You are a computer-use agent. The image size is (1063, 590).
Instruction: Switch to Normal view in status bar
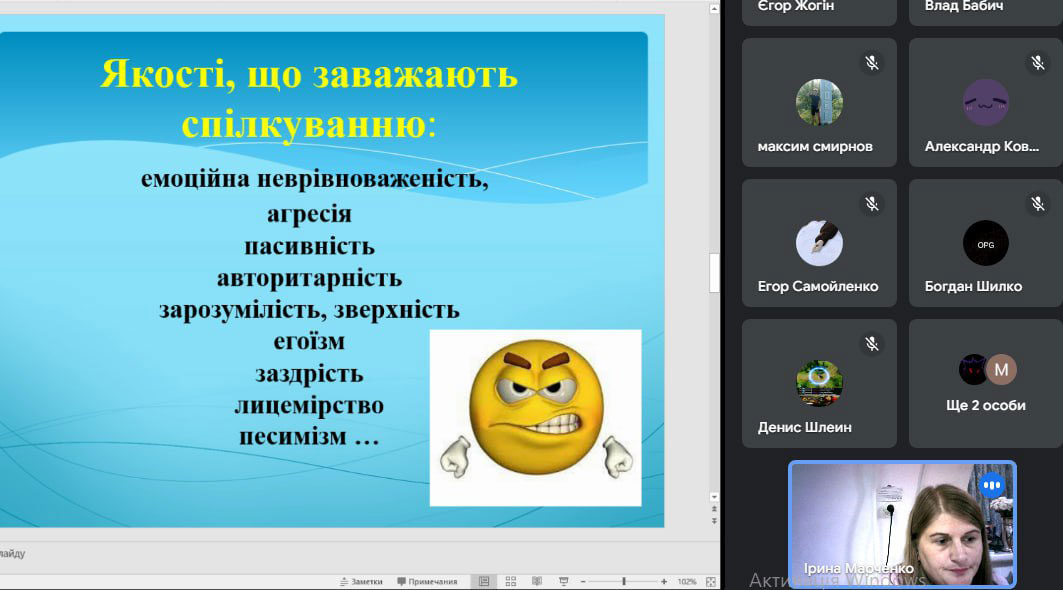484,581
